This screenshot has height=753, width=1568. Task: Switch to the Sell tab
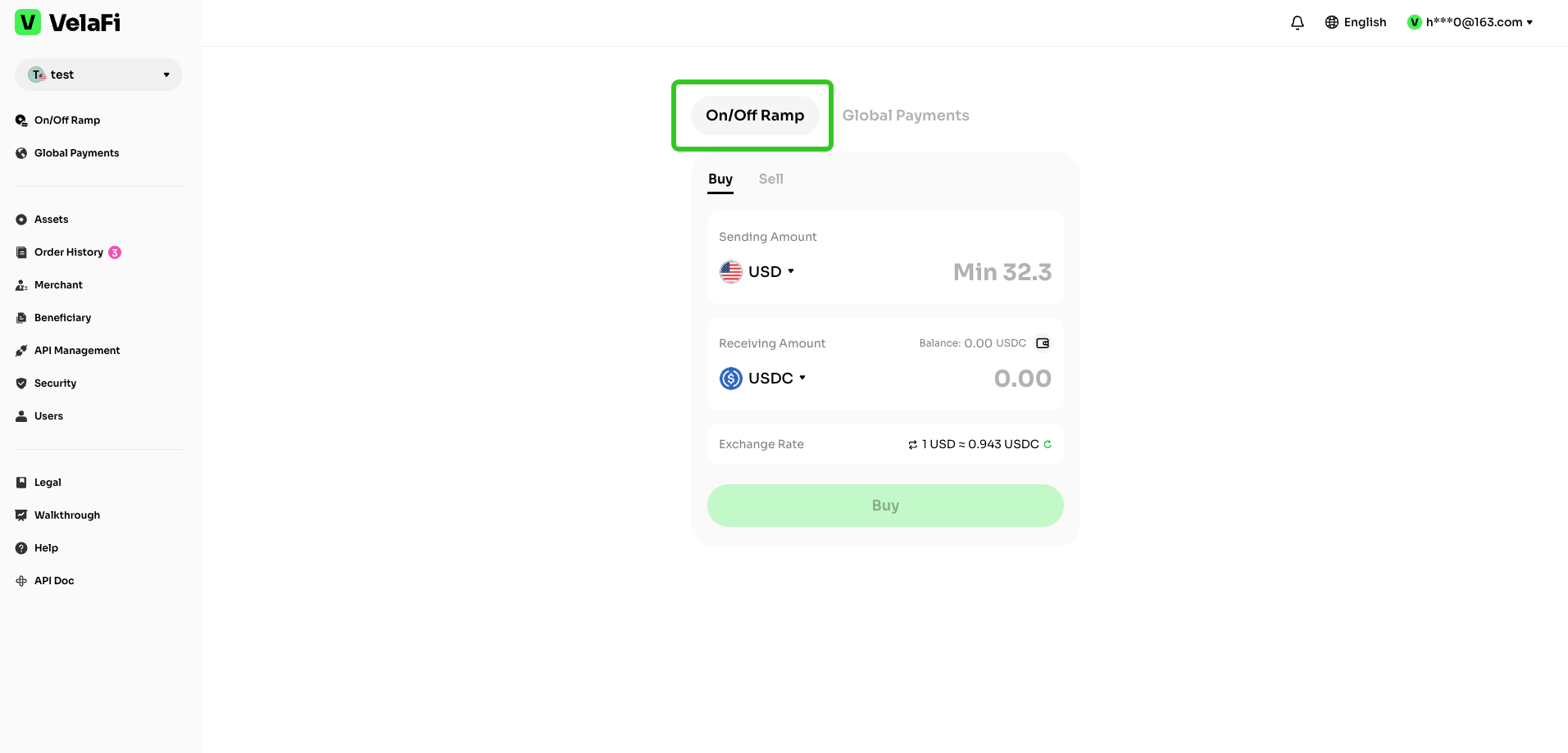770,179
